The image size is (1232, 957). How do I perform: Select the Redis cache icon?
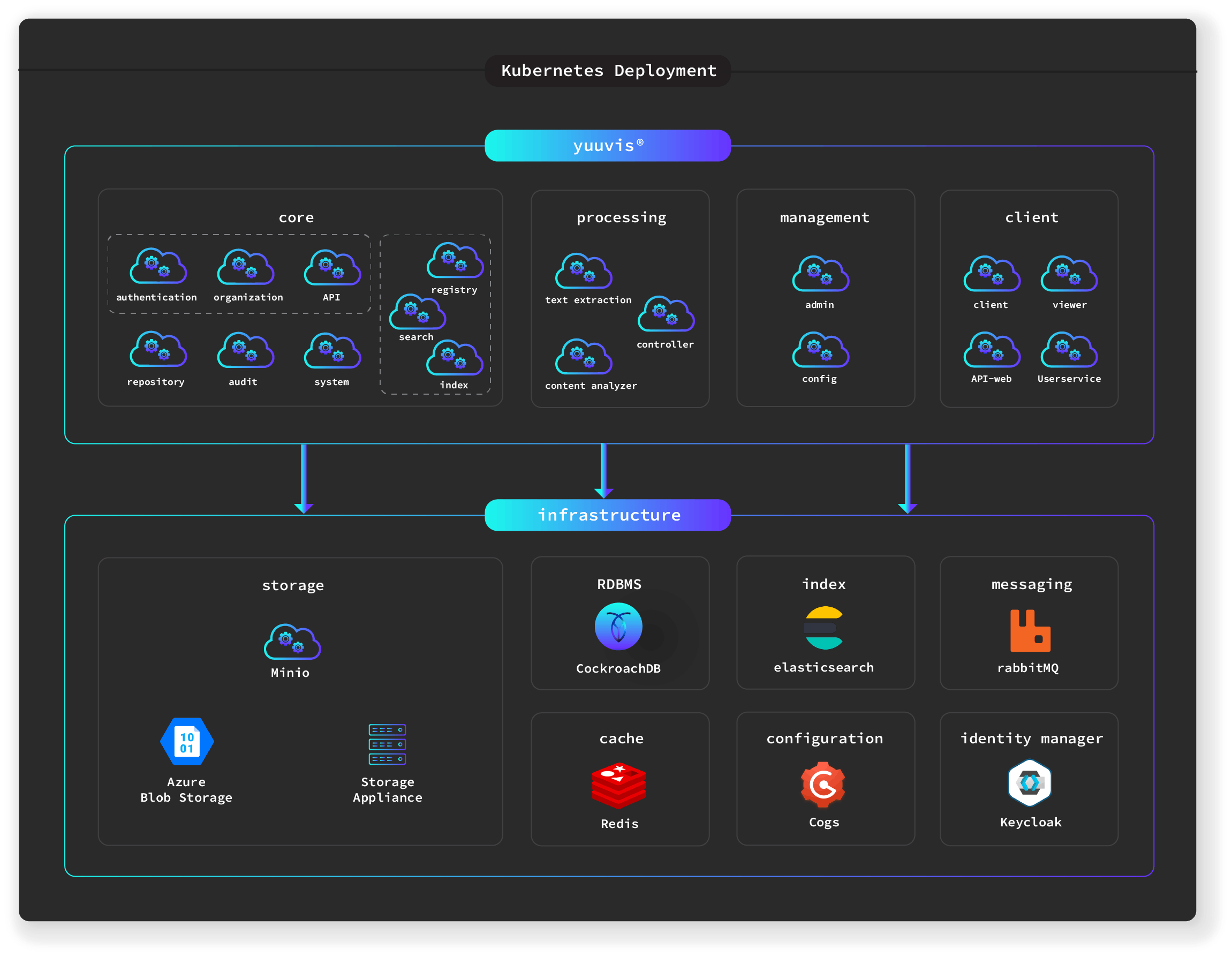tap(619, 785)
